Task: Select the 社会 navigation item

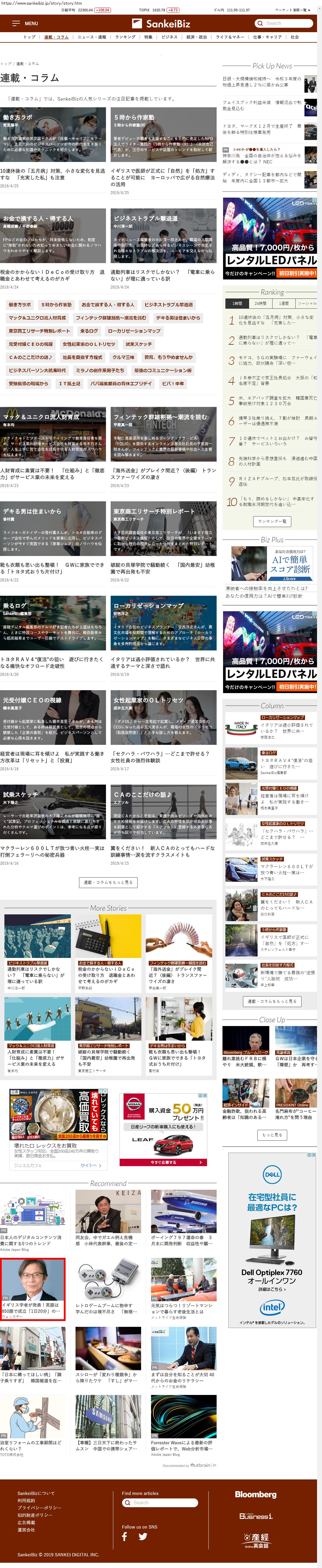Action: click(294, 37)
